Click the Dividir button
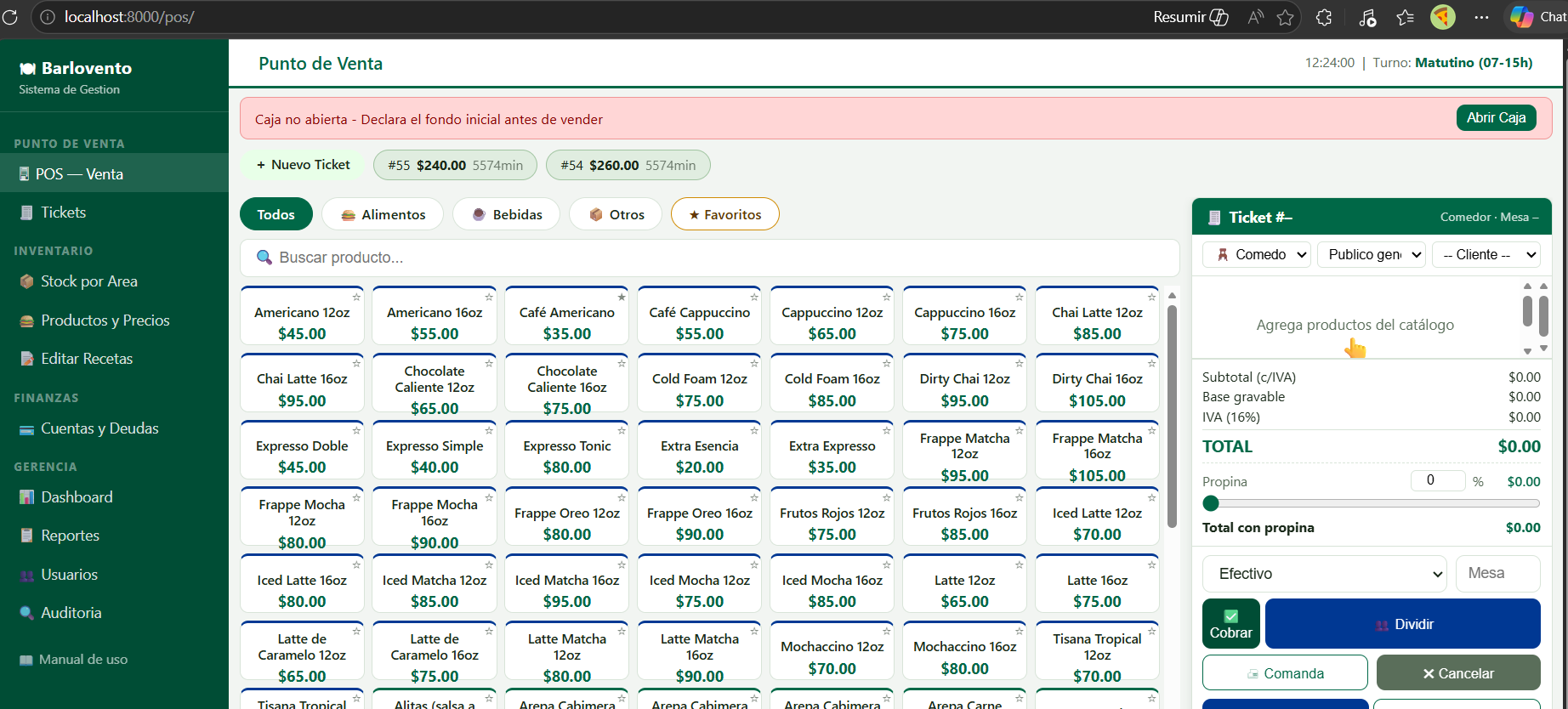Screen dimensions: 1568x709 pyautogui.click(x=1403, y=624)
